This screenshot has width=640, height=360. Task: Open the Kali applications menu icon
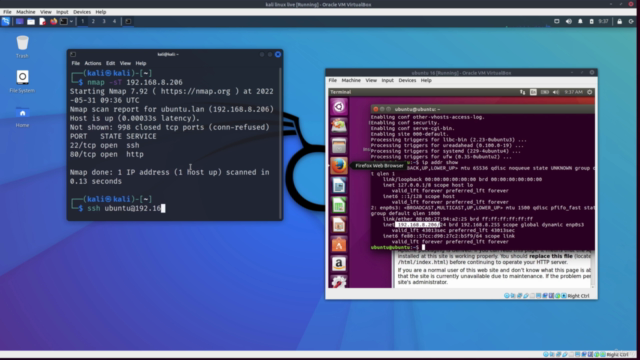(6, 21)
